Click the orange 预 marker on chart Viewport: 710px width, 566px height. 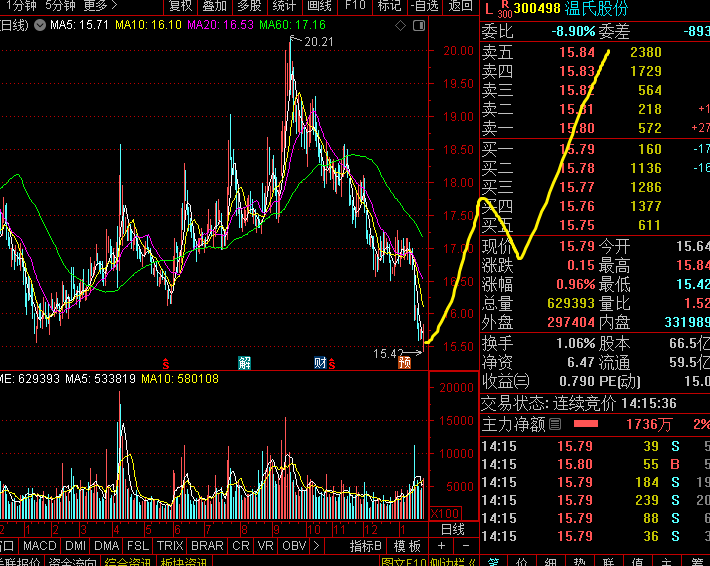(404, 363)
